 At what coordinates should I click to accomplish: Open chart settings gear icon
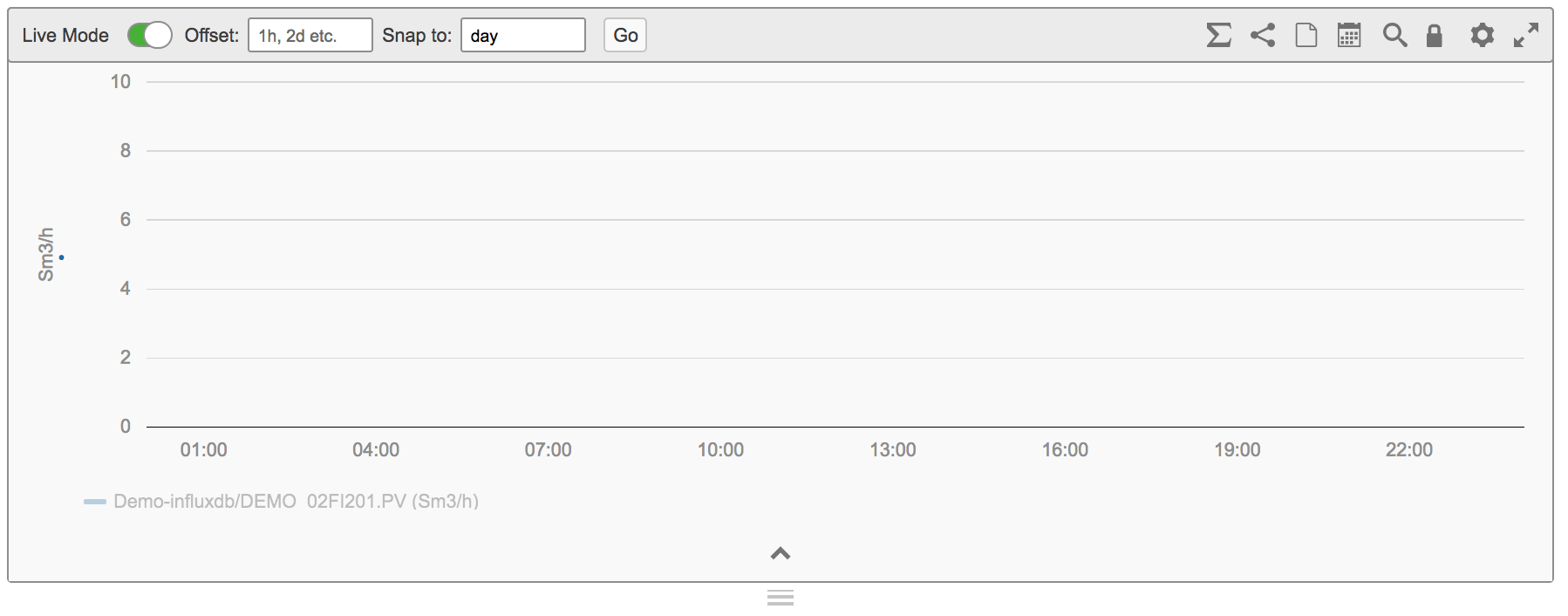[1482, 35]
